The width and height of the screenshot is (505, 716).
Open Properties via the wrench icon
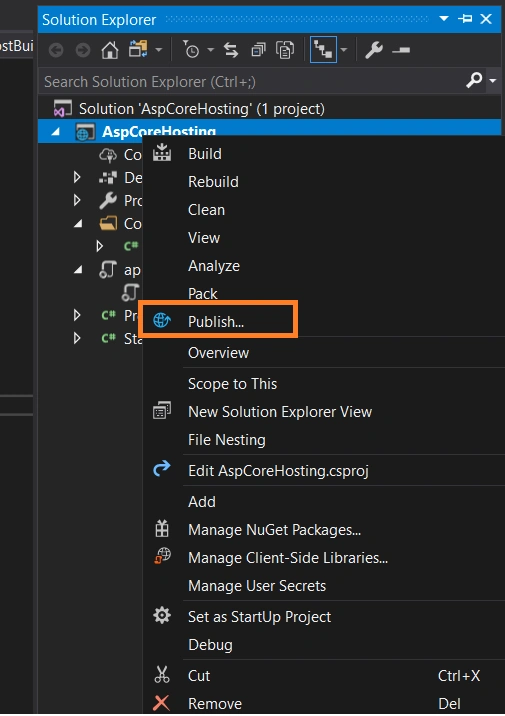(374, 50)
